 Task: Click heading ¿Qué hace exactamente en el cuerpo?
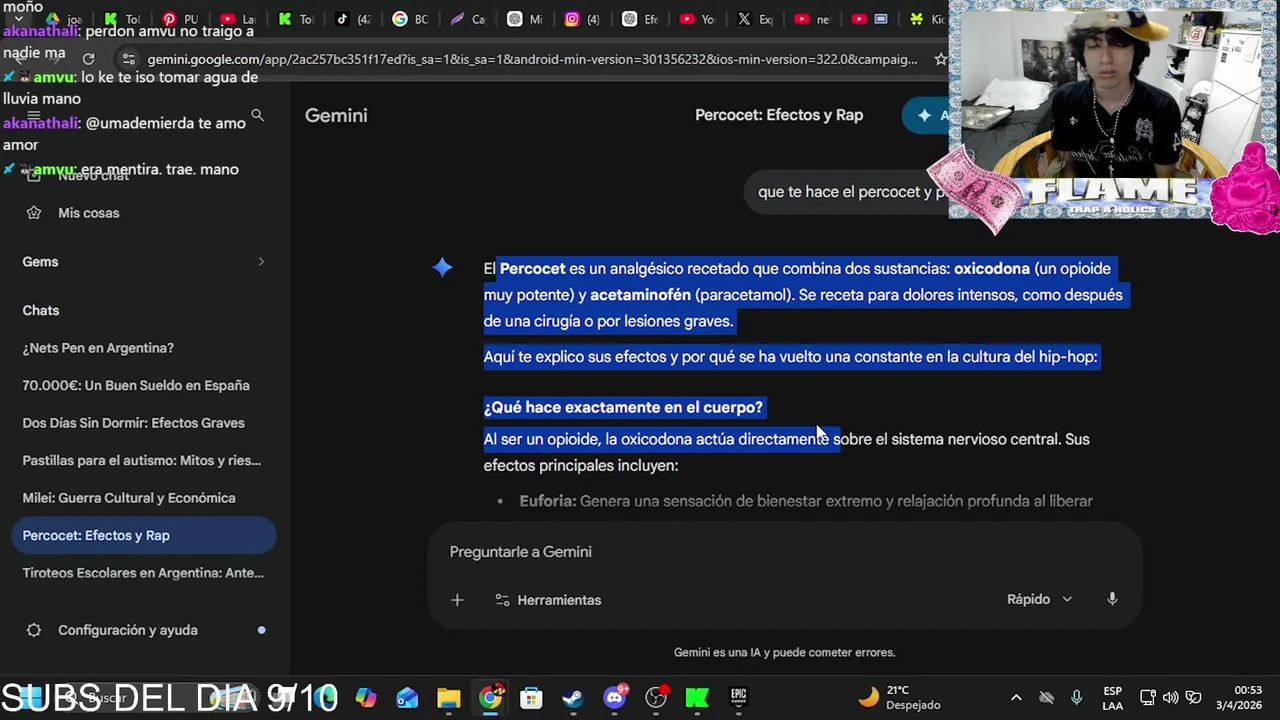[623, 407]
